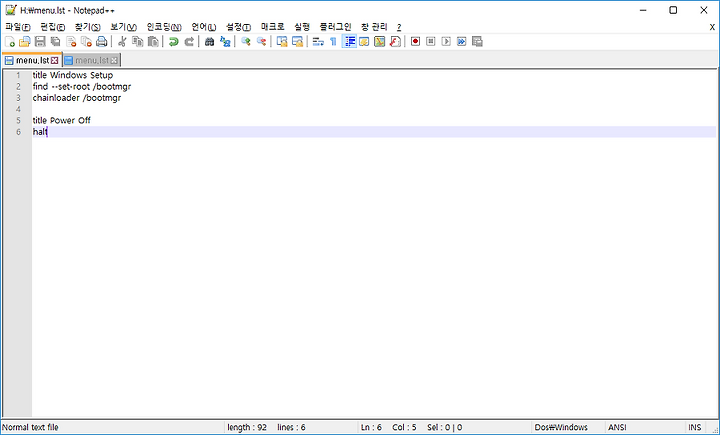
Task: Click the Save Recorded Macro icon
Action: click(477, 42)
